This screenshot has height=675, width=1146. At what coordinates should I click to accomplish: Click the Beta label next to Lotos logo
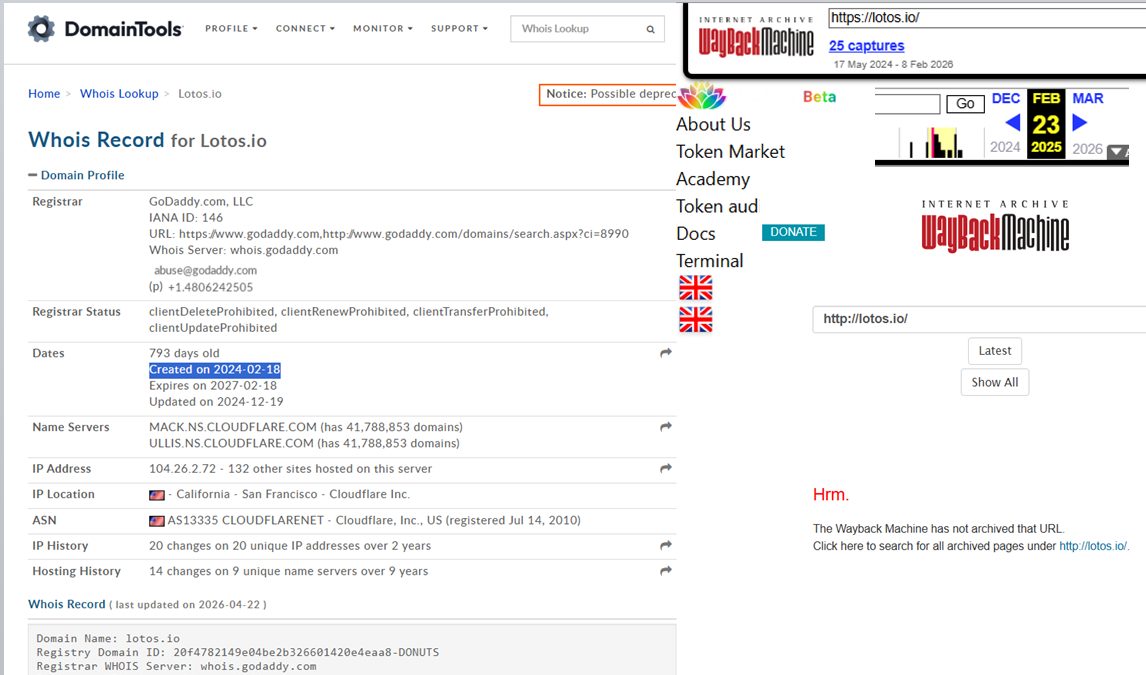coord(819,96)
